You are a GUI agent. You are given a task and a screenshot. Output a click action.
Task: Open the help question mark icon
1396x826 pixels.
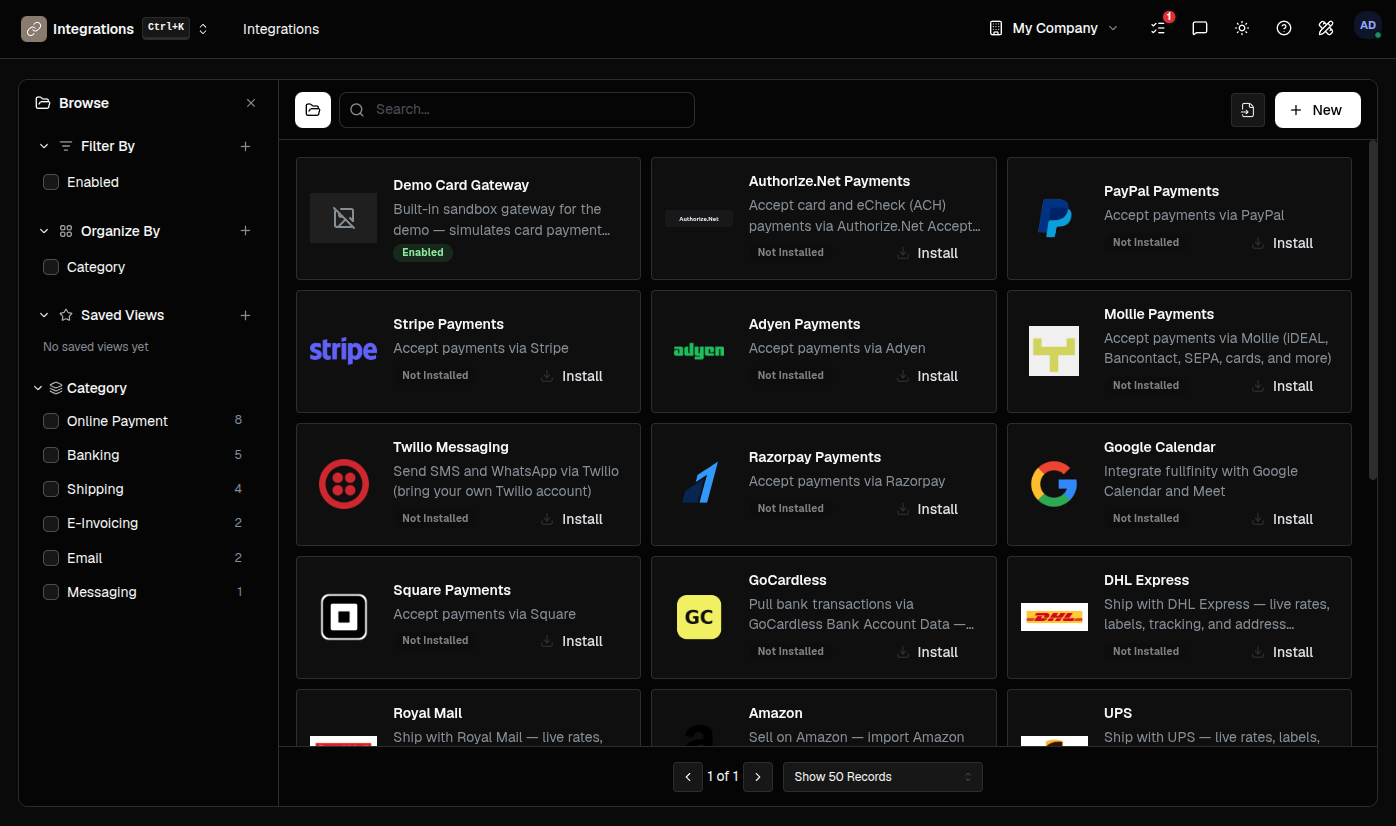tap(1284, 28)
